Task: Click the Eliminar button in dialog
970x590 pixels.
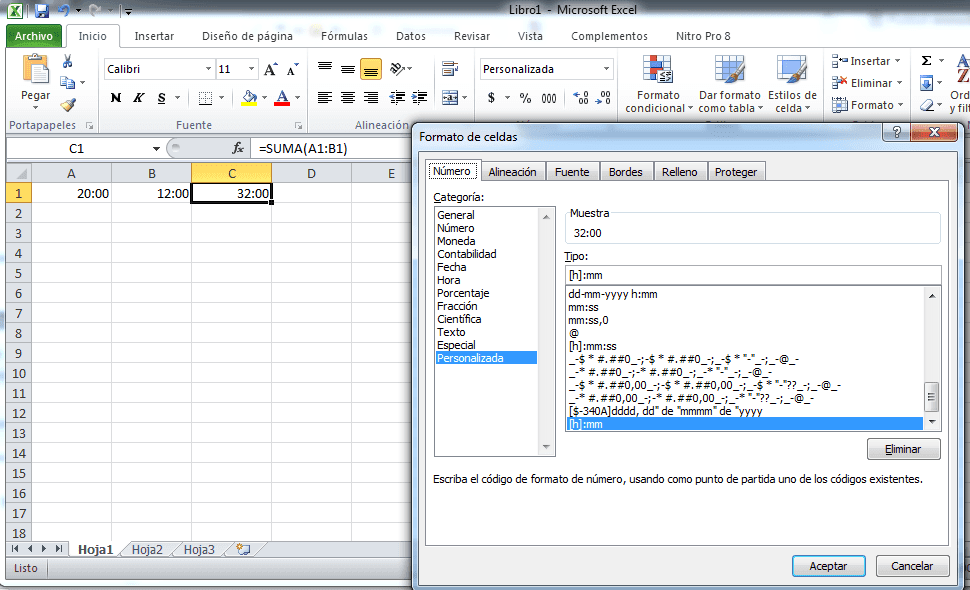Action: click(x=903, y=449)
